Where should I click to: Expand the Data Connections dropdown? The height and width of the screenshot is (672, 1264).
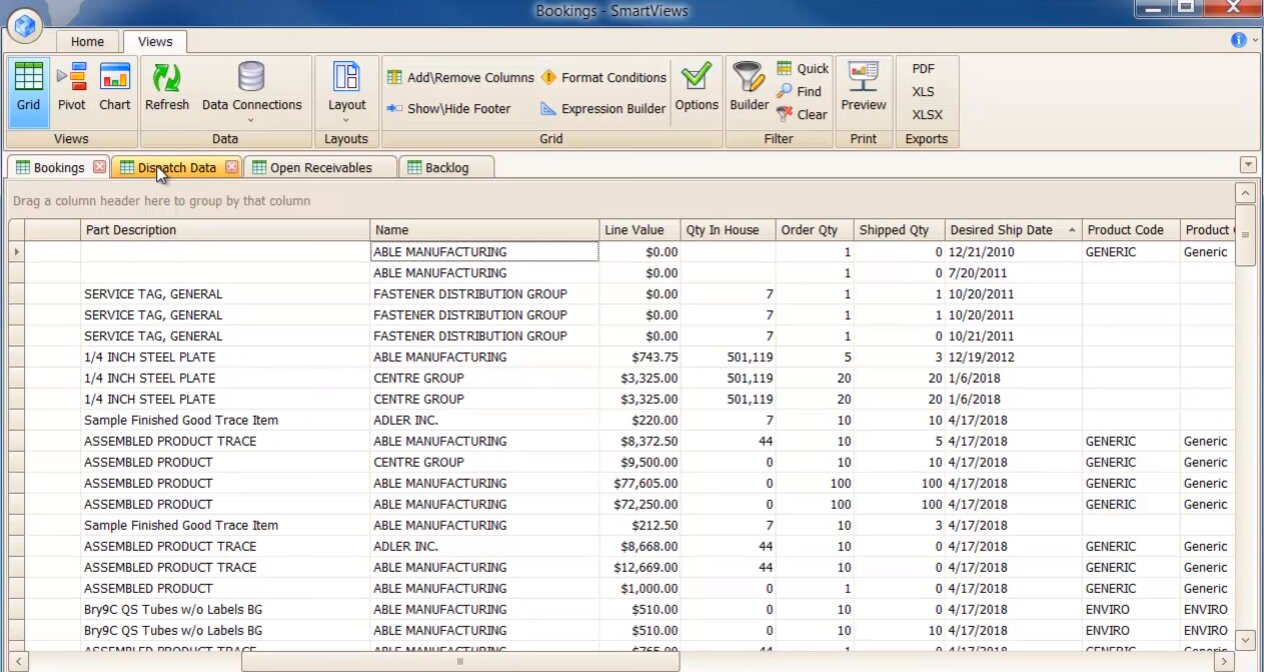click(x=251, y=120)
